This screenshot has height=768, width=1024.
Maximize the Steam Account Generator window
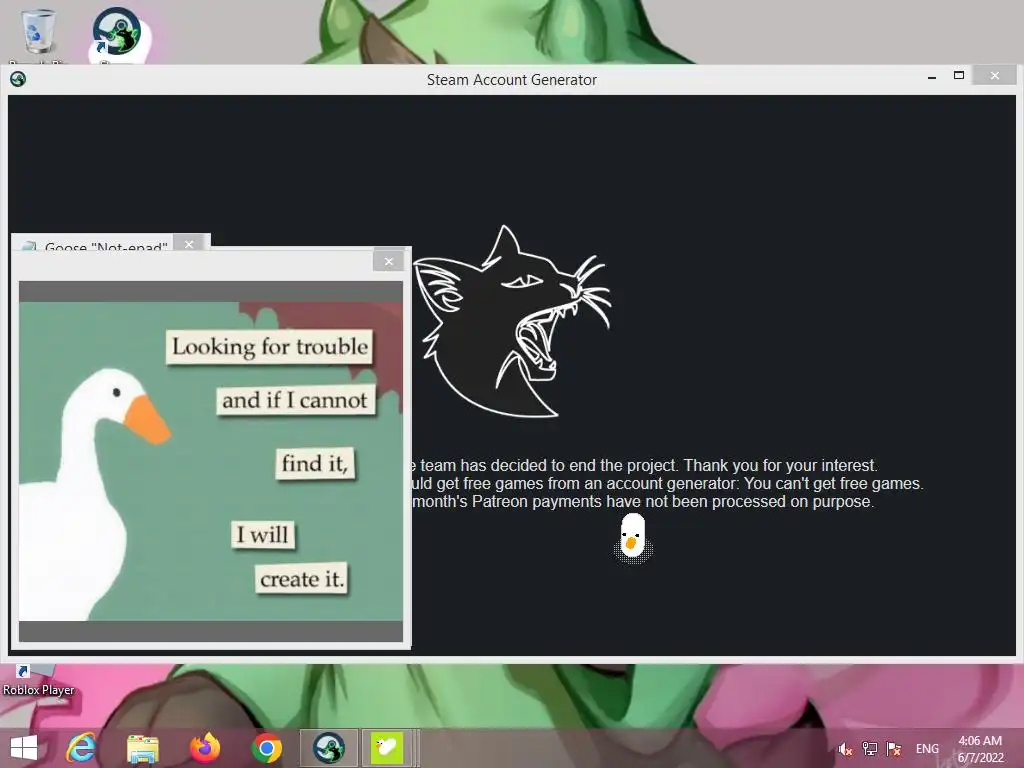point(959,76)
